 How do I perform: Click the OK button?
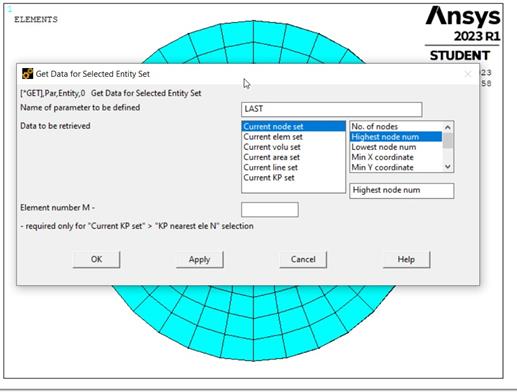(x=96, y=259)
